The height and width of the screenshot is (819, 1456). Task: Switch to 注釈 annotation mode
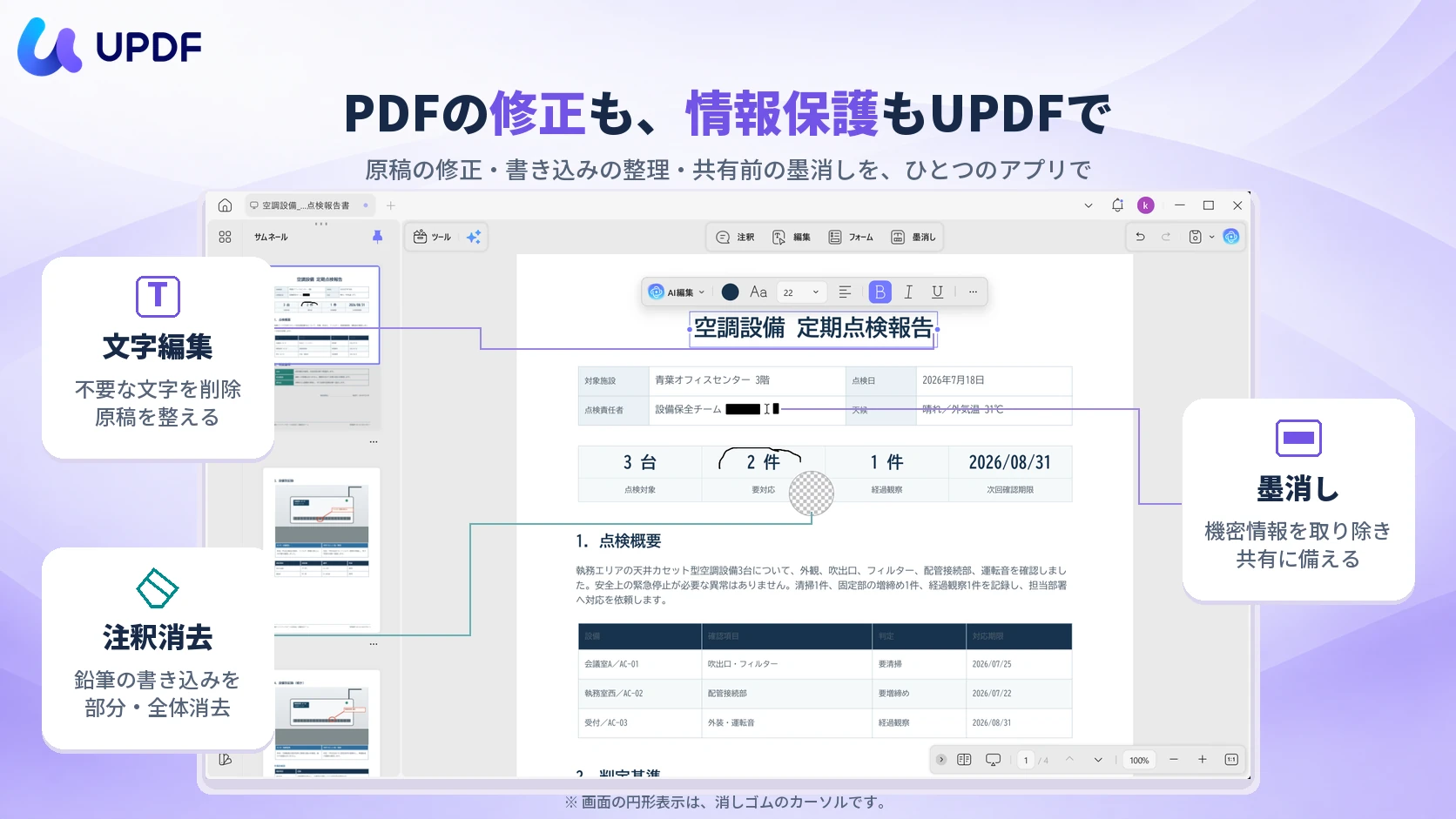[735, 237]
